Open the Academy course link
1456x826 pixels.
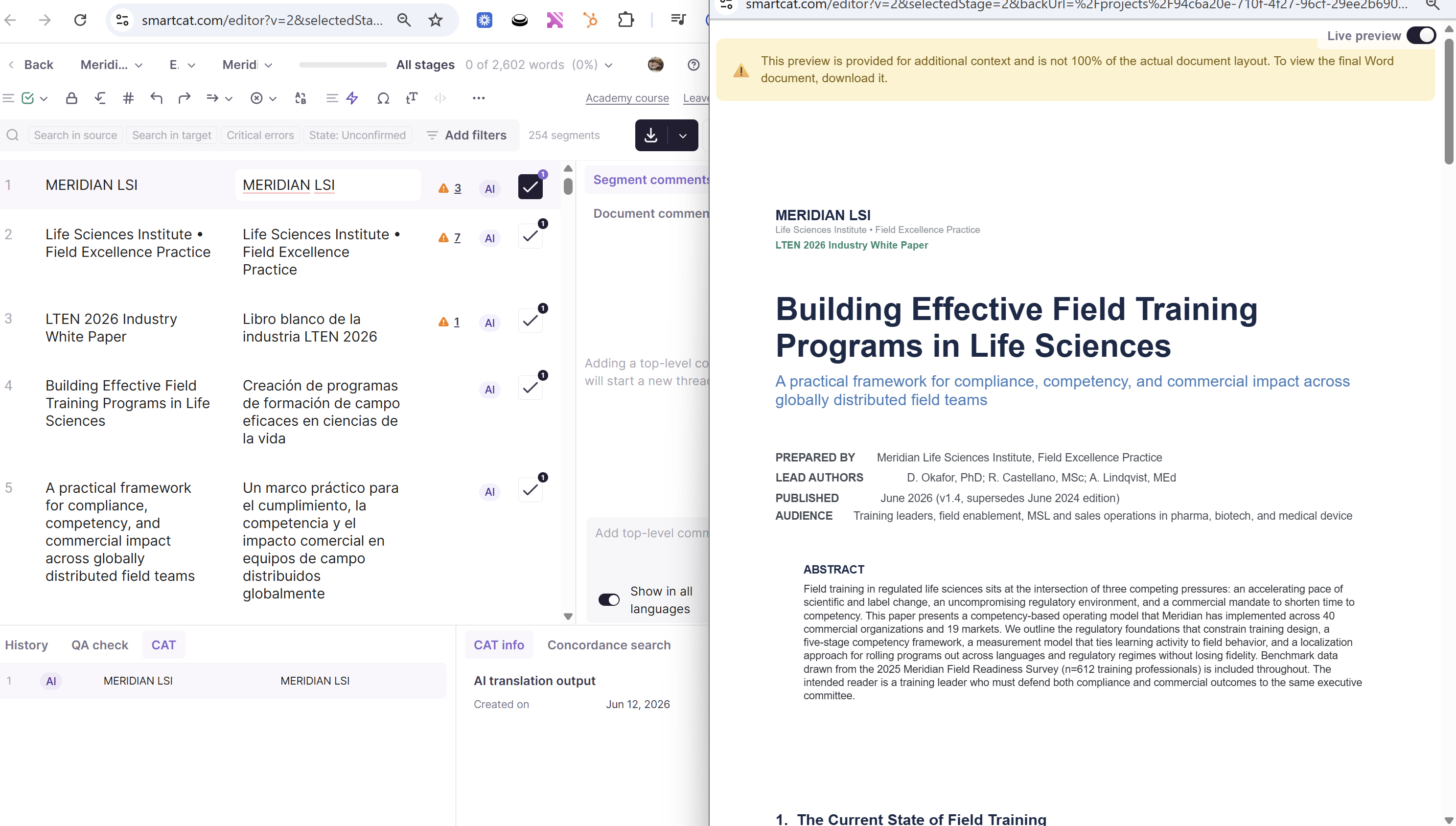pos(627,98)
